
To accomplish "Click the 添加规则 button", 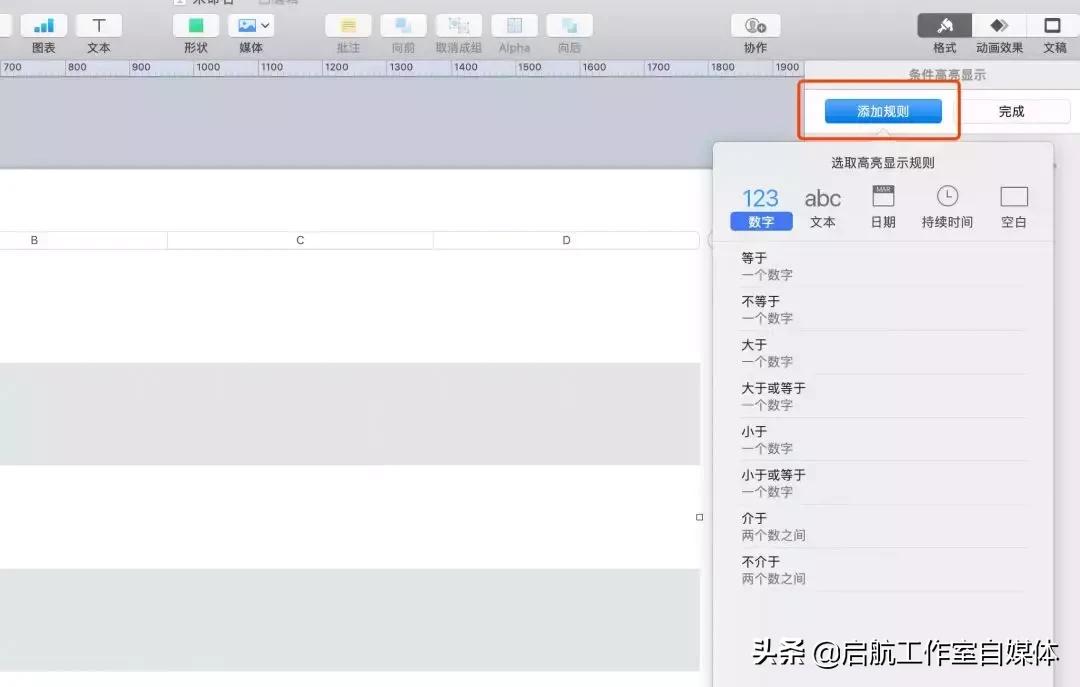I will pos(880,111).
